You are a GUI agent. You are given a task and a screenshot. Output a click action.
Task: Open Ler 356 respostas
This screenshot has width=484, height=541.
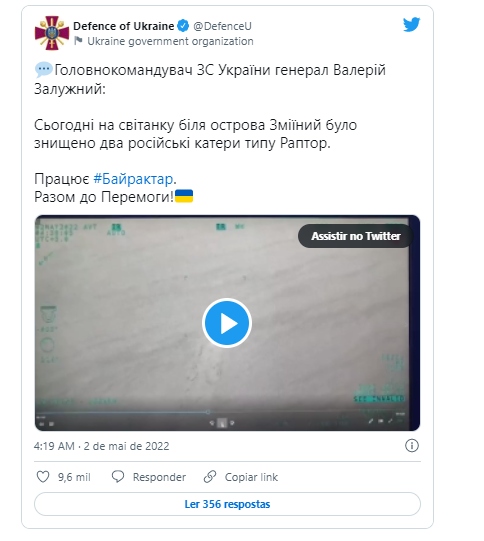tap(227, 504)
